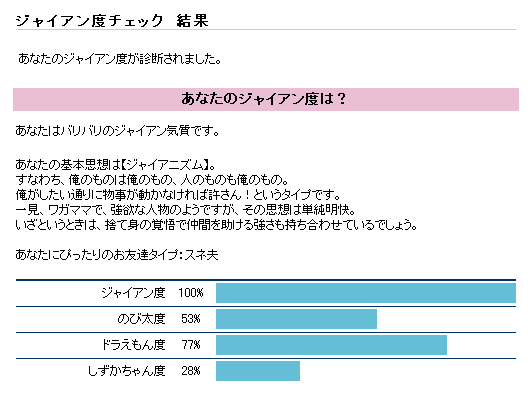Screen dimensions: 528x397
Task: Click the 俺のものは俺のもの sentence
Action: 152,180
